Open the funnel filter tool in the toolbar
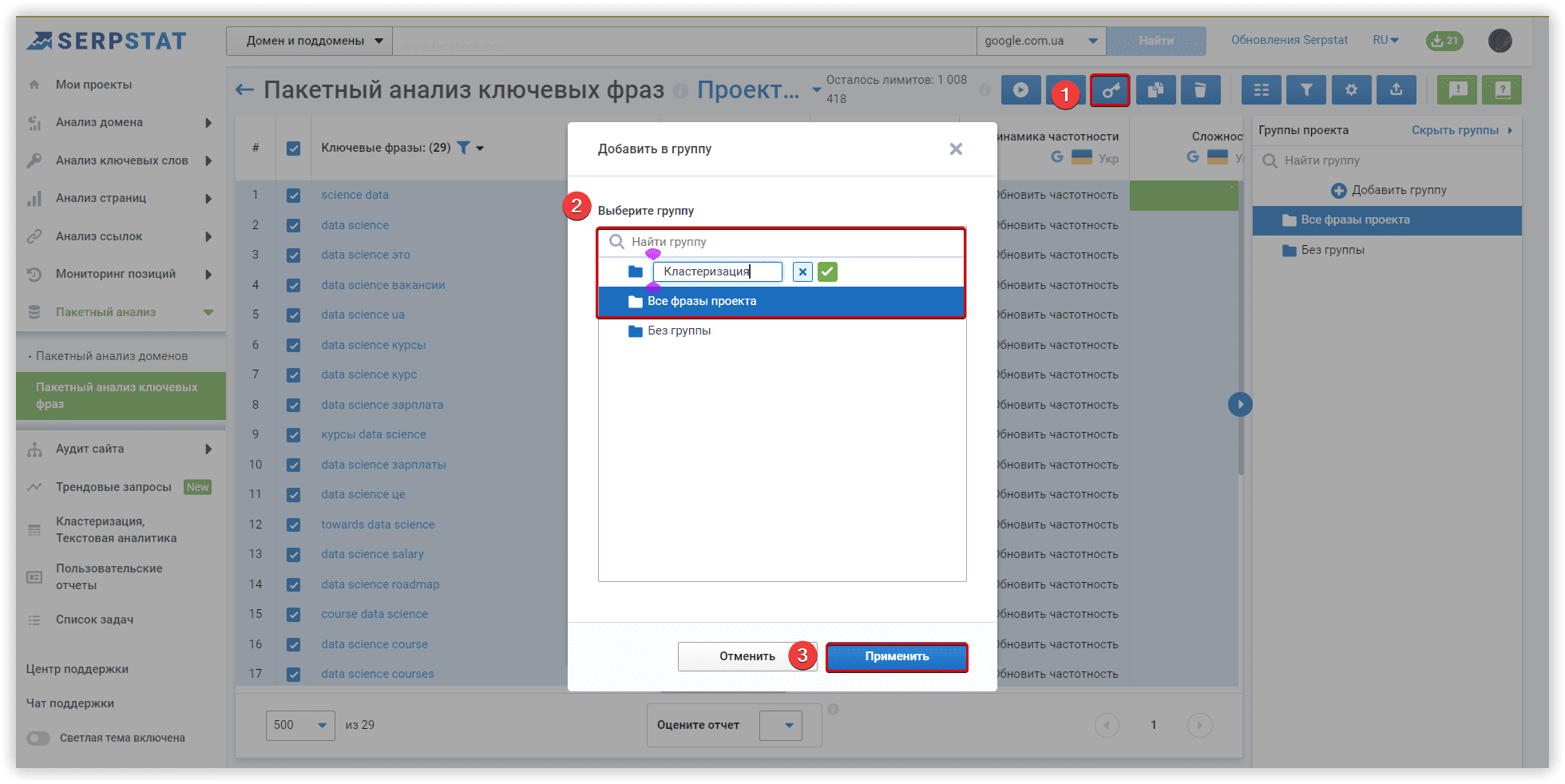This screenshot has width=1565, height=784. pyautogui.click(x=1306, y=90)
